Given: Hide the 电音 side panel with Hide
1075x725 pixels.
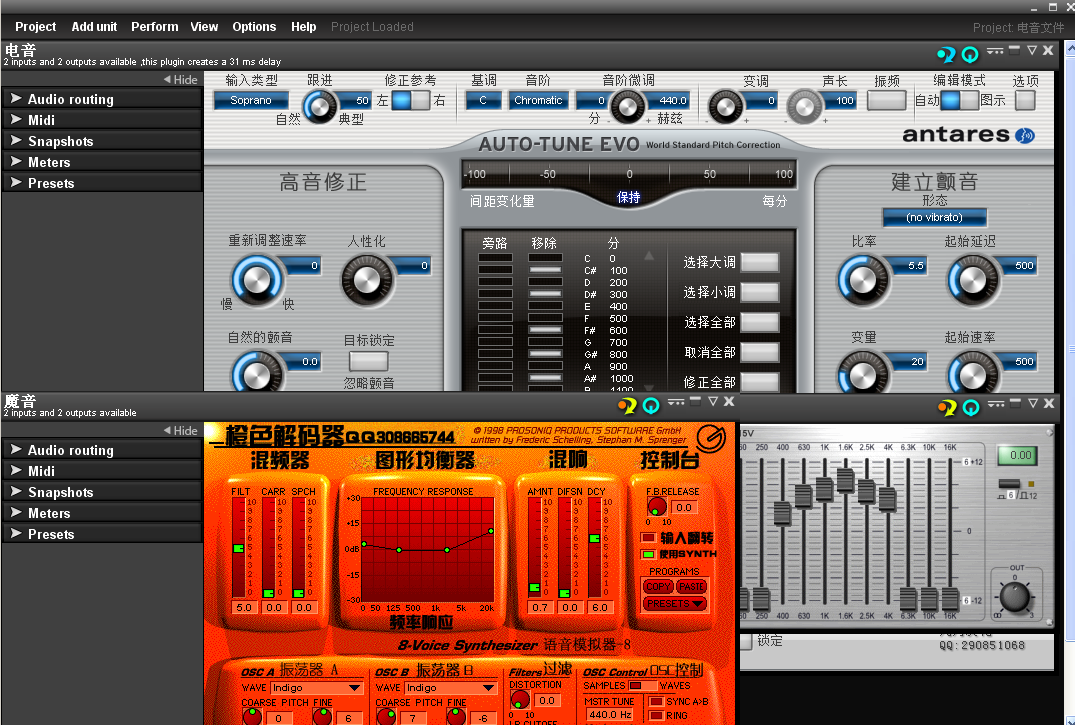Looking at the screenshot, I should click(180, 80).
